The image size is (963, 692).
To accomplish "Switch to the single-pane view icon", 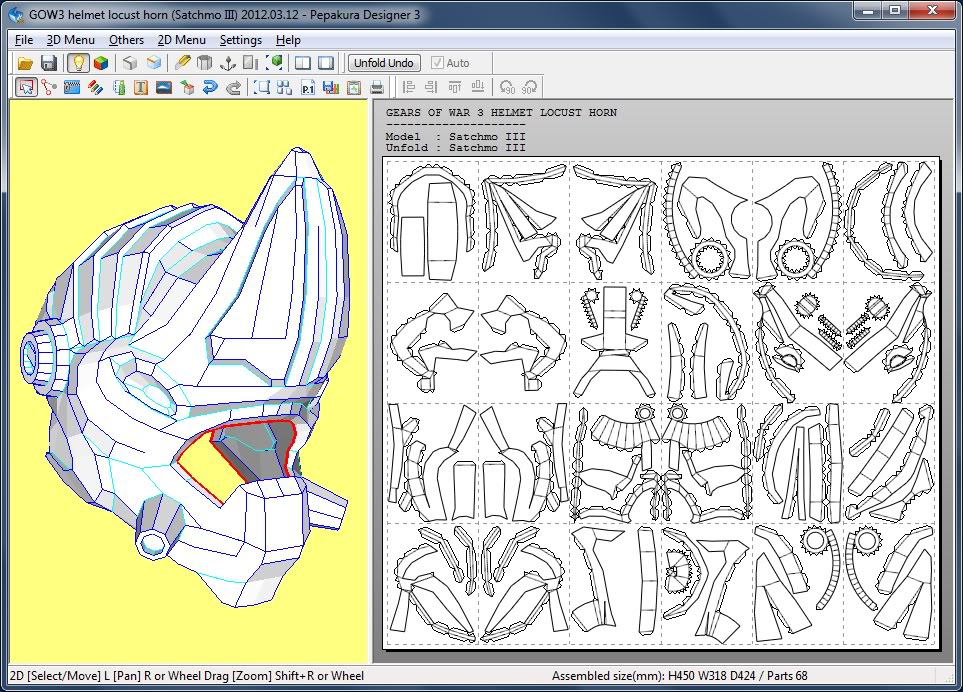I will (x=326, y=63).
